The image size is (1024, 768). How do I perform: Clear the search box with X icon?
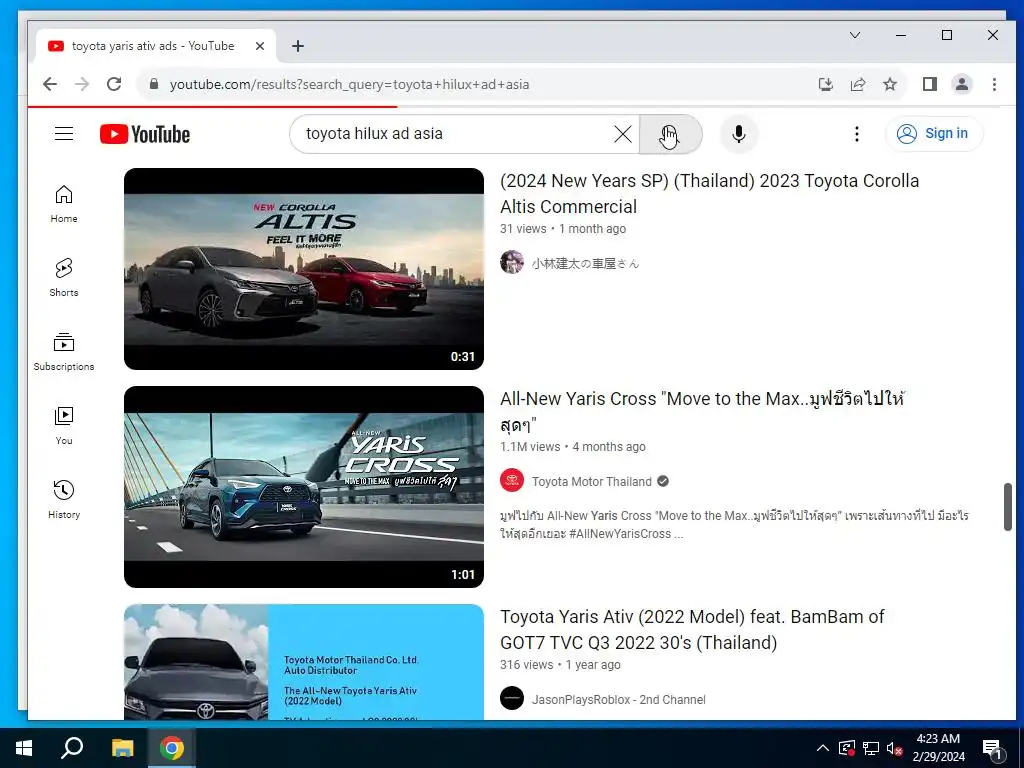[x=622, y=134]
